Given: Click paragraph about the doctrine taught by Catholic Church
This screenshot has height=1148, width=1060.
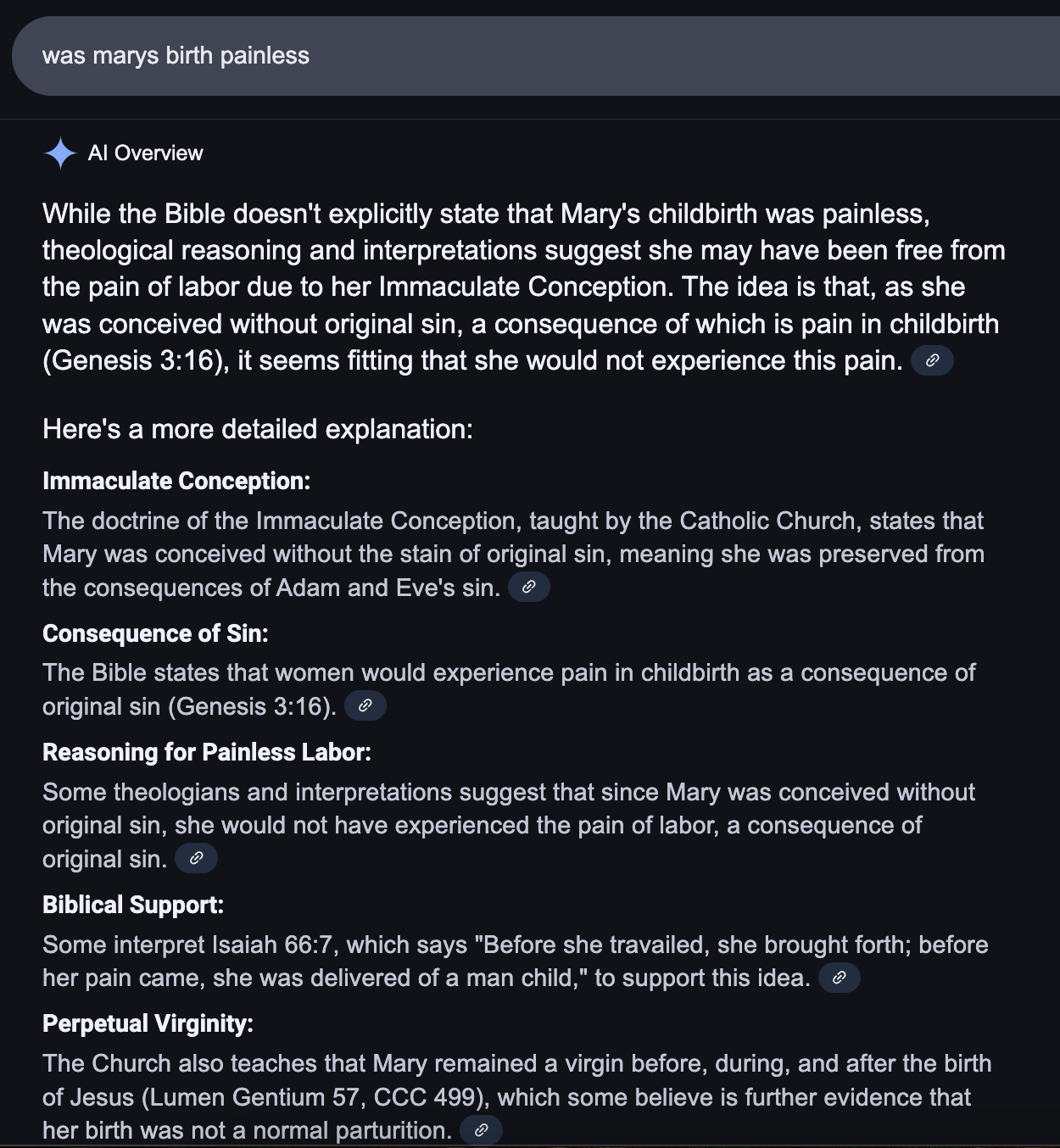Looking at the screenshot, I should point(514,554).
